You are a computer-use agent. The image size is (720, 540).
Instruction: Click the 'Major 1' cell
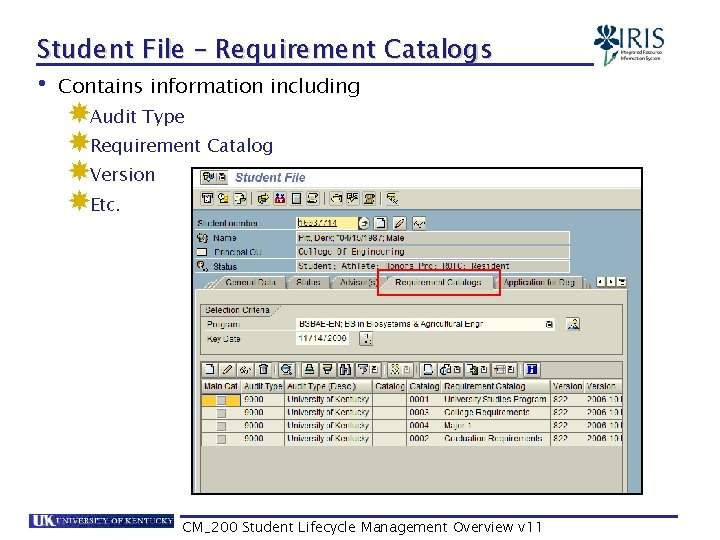tap(495, 426)
